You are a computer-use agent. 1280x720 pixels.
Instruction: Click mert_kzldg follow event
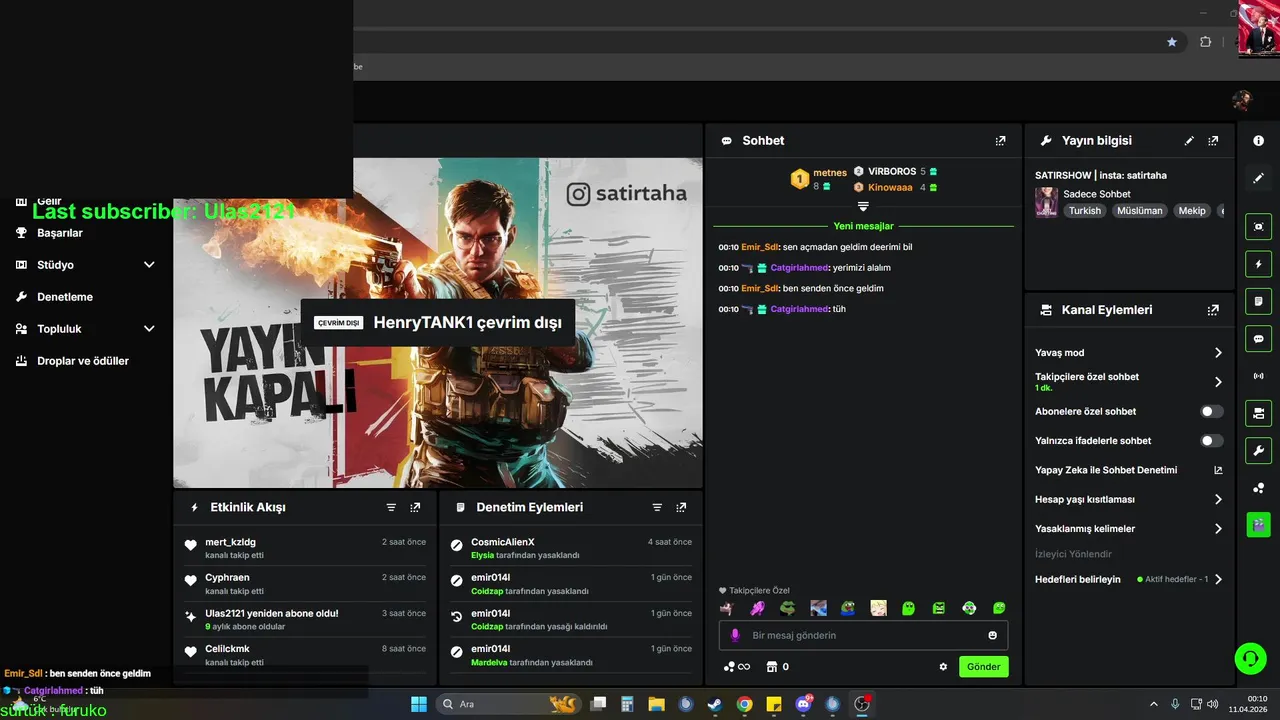click(x=230, y=542)
